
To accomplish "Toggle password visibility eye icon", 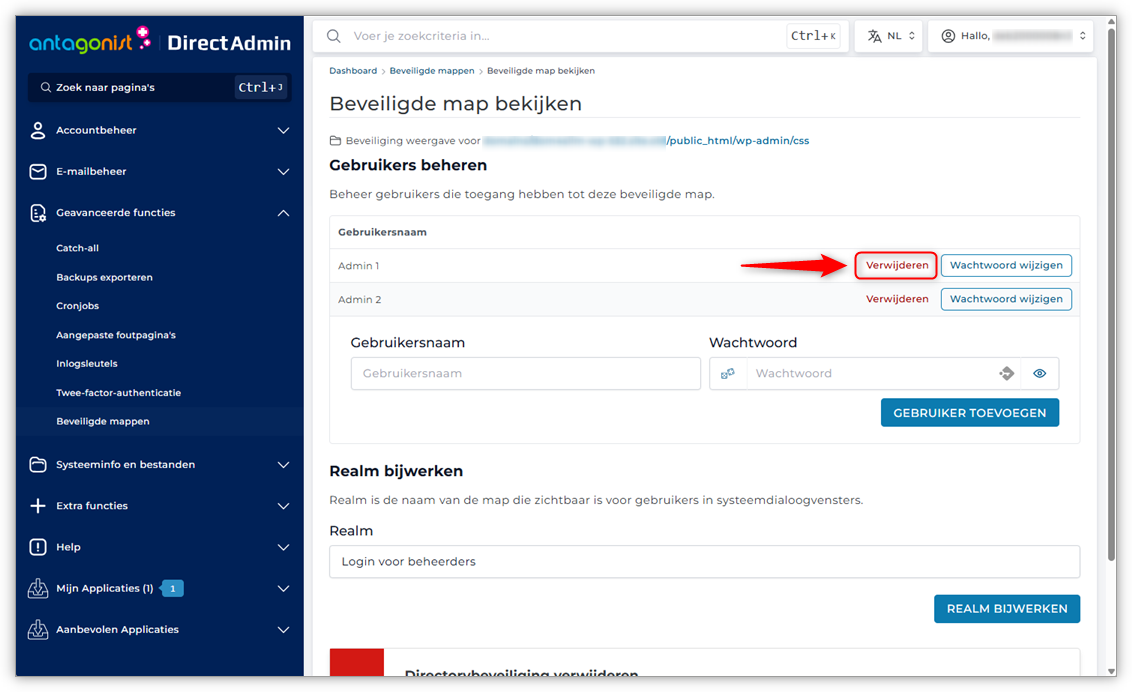I will [1040, 373].
